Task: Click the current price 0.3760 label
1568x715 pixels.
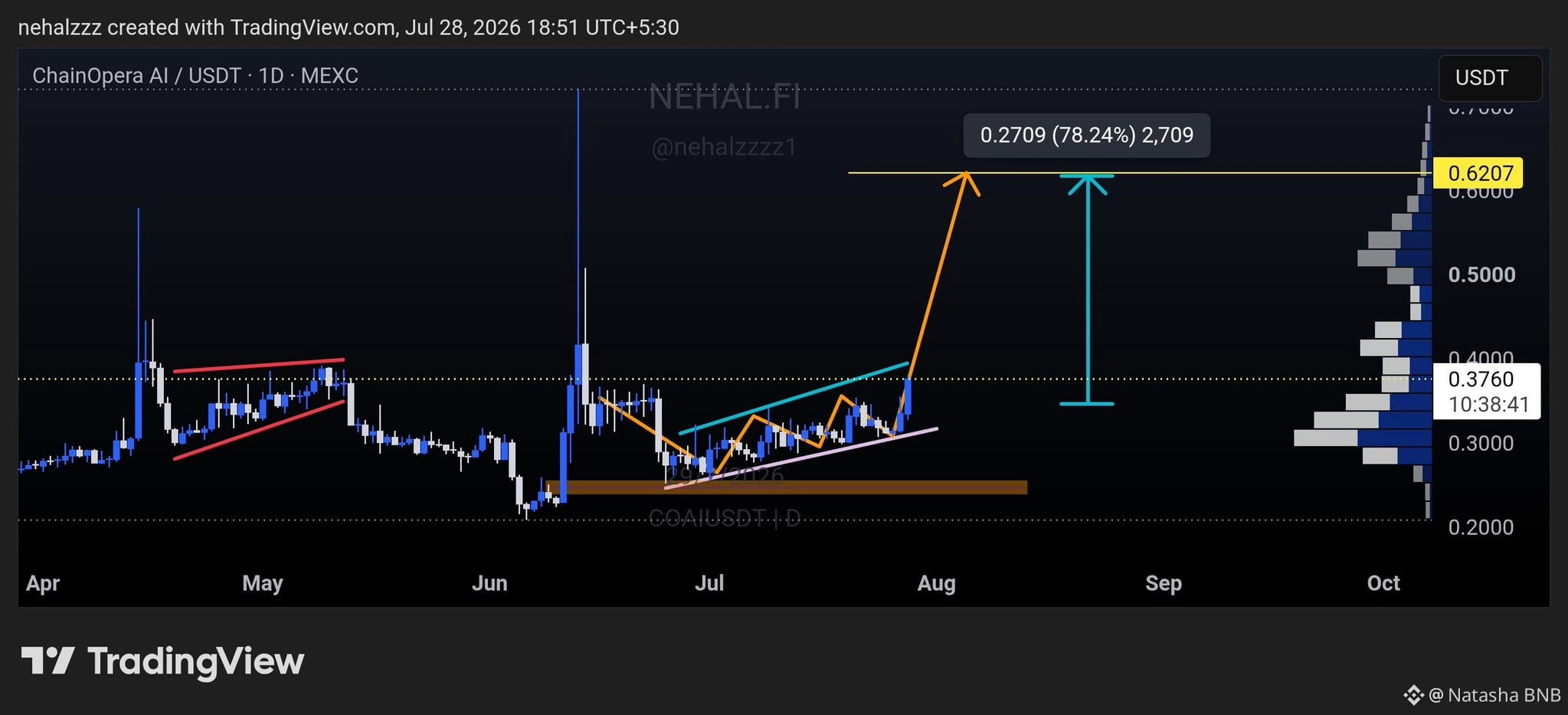Action: (x=1481, y=379)
